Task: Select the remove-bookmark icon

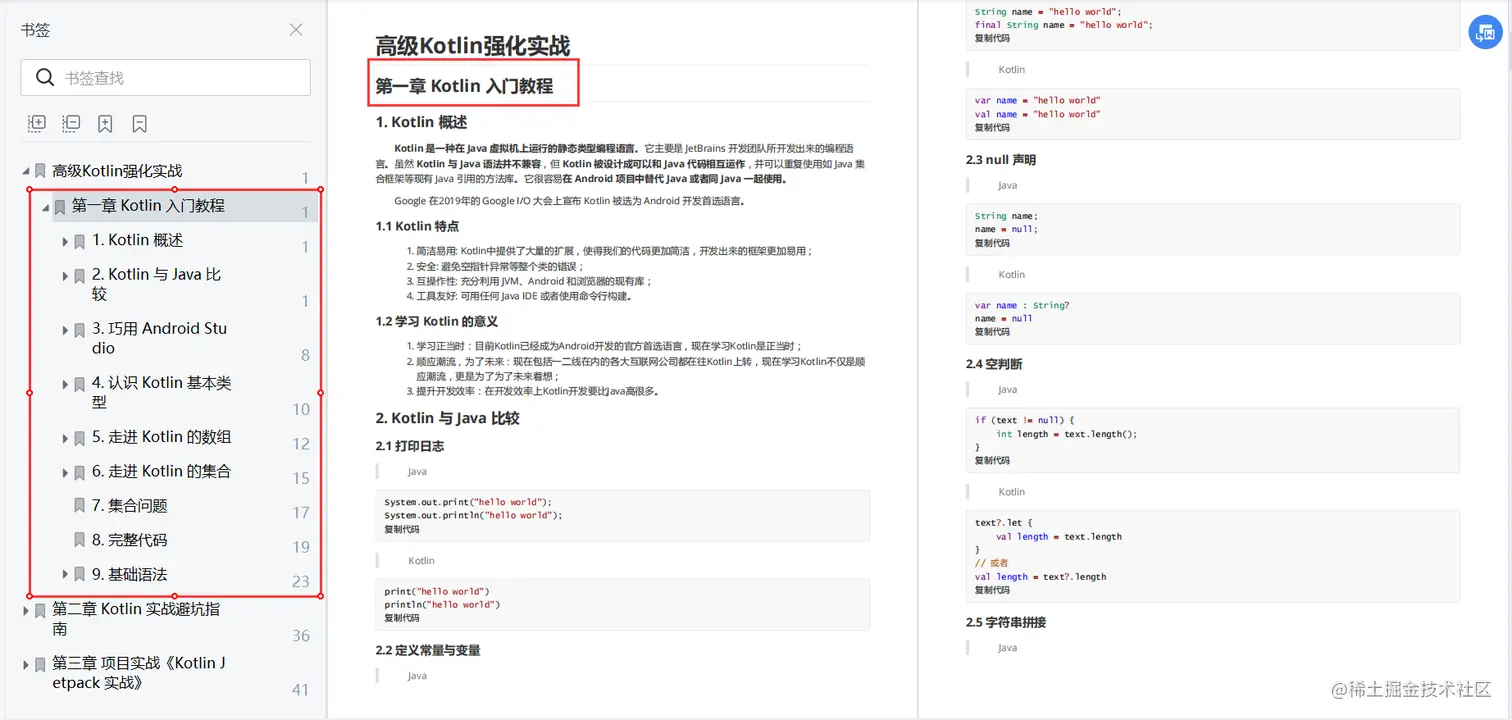Action: click(139, 123)
